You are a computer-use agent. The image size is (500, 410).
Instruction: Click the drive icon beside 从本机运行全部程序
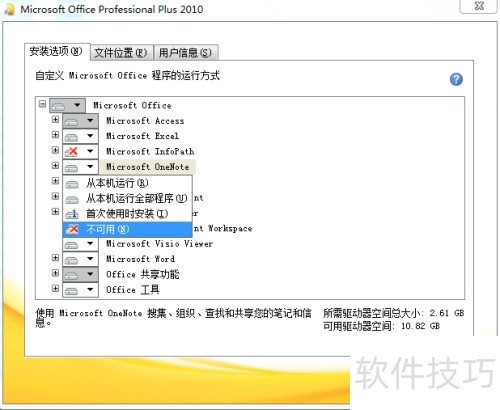click(x=72, y=199)
